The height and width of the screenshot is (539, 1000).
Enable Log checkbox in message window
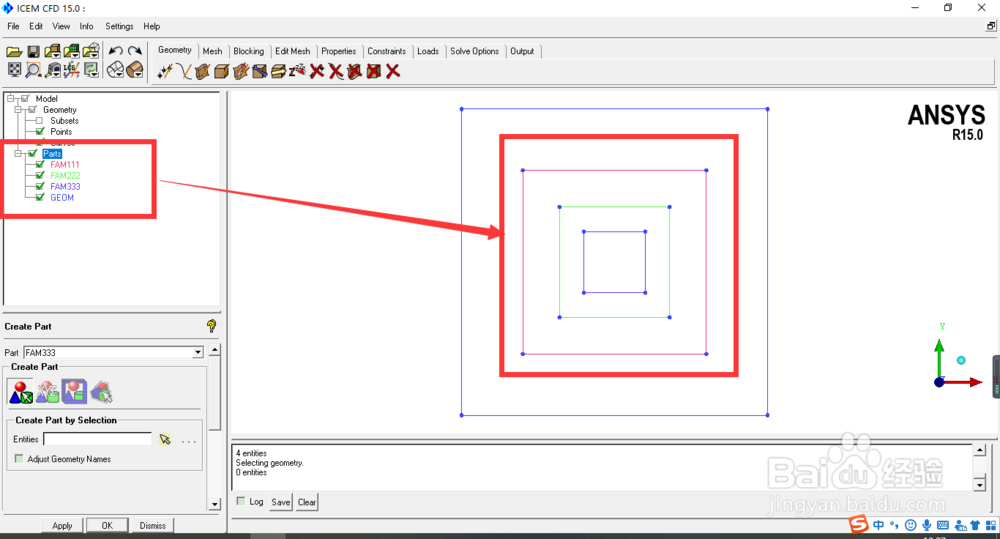(240, 501)
